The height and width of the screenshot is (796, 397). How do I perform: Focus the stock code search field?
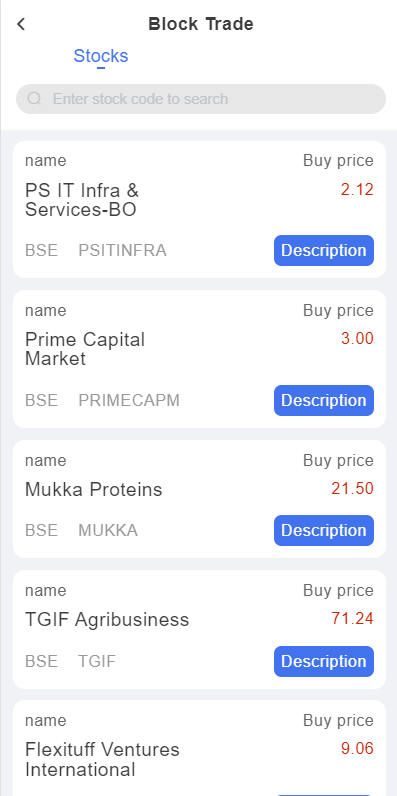201,99
